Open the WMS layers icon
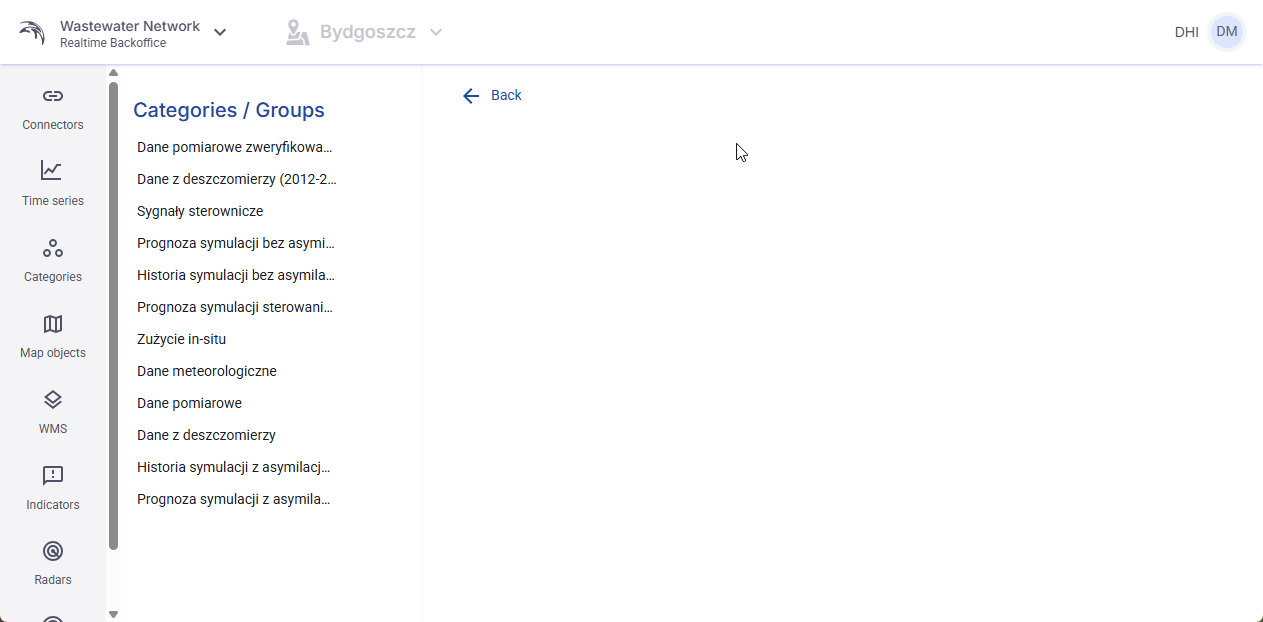 [53, 400]
